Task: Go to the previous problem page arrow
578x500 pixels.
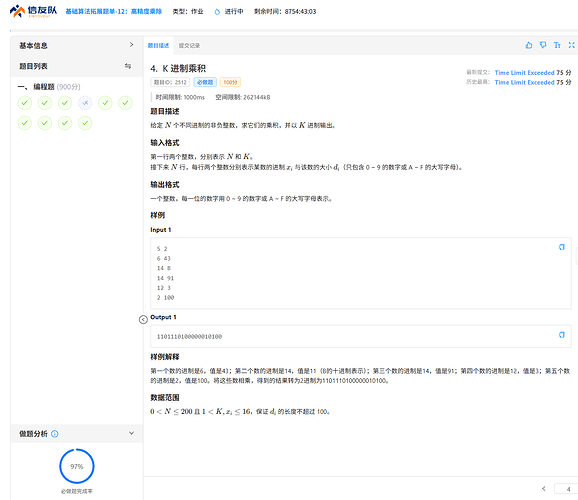Action: (543, 489)
